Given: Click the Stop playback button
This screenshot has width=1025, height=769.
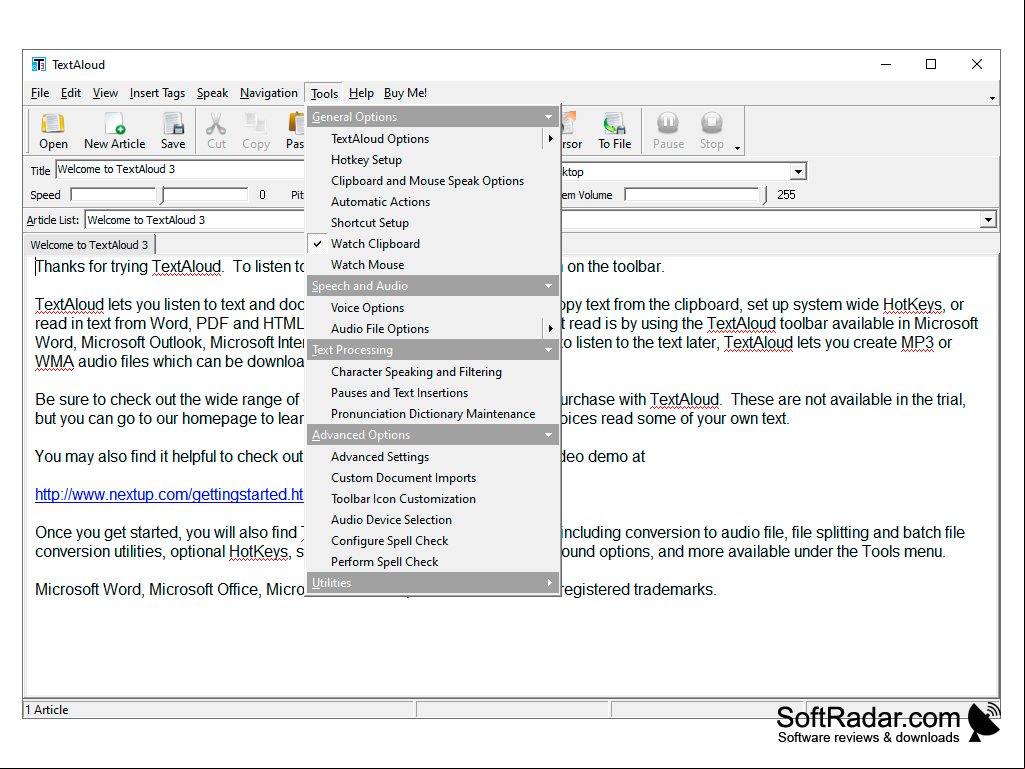Looking at the screenshot, I should pos(711,131).
